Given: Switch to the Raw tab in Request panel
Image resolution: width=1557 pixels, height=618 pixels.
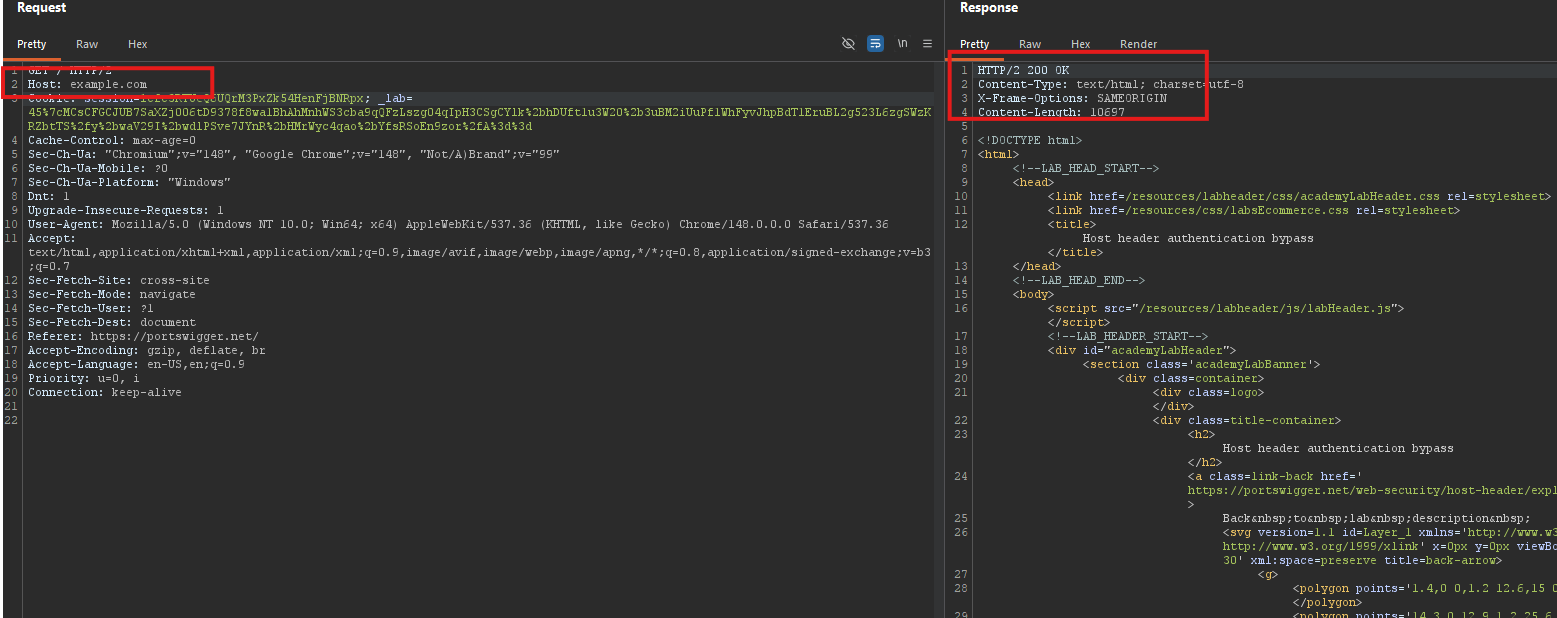Looking at the screenshot, I should [x=87, y=44].
